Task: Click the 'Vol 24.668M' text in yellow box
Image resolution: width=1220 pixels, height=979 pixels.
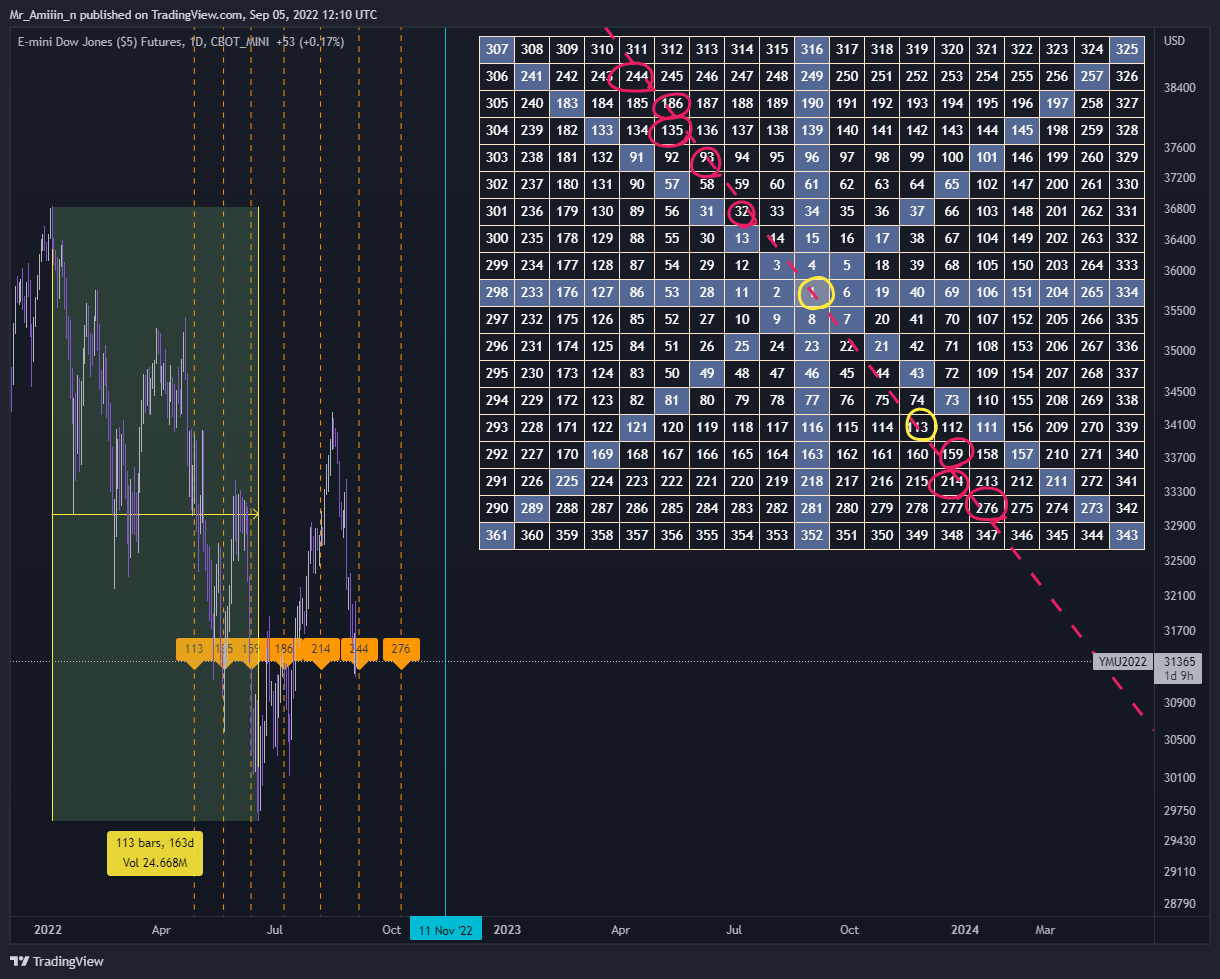Action: pos(155,862)
